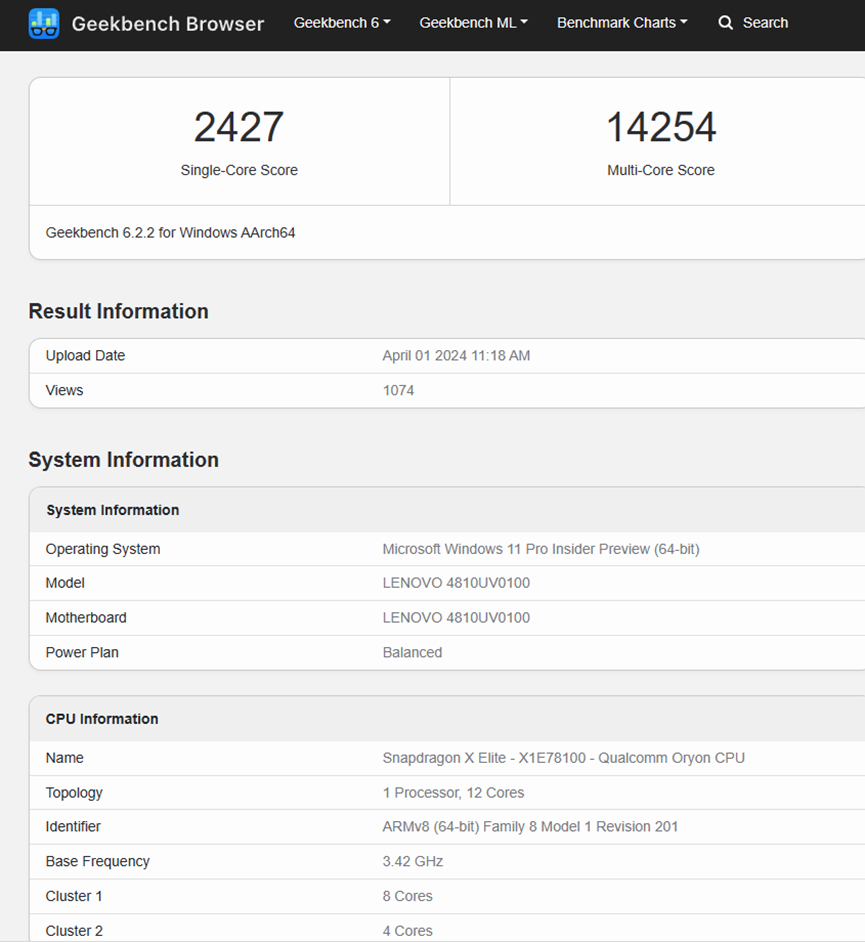Select Geekbench 6.2.2 for Windows AArch64 text
Viewport: 865px width, 942px height.
point(171,232)
